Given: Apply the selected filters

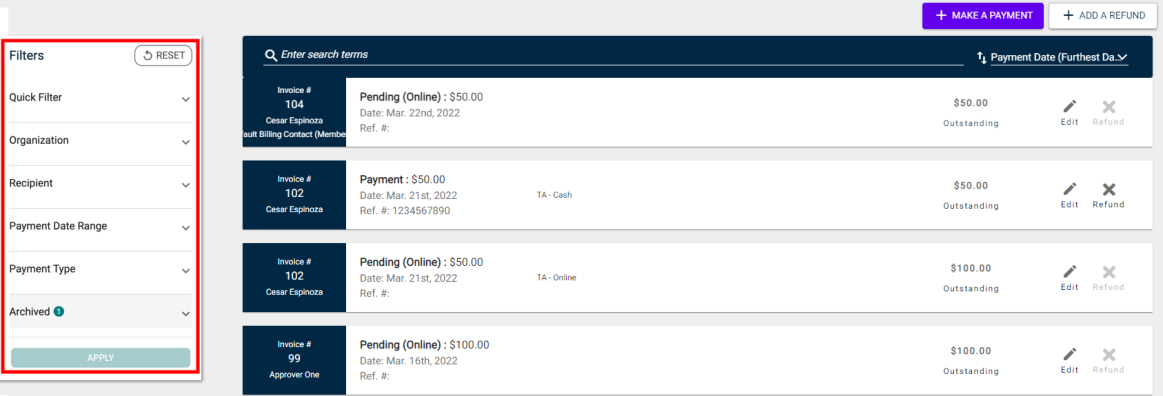Looking at the screenshot, I should [x=101, y=357].
